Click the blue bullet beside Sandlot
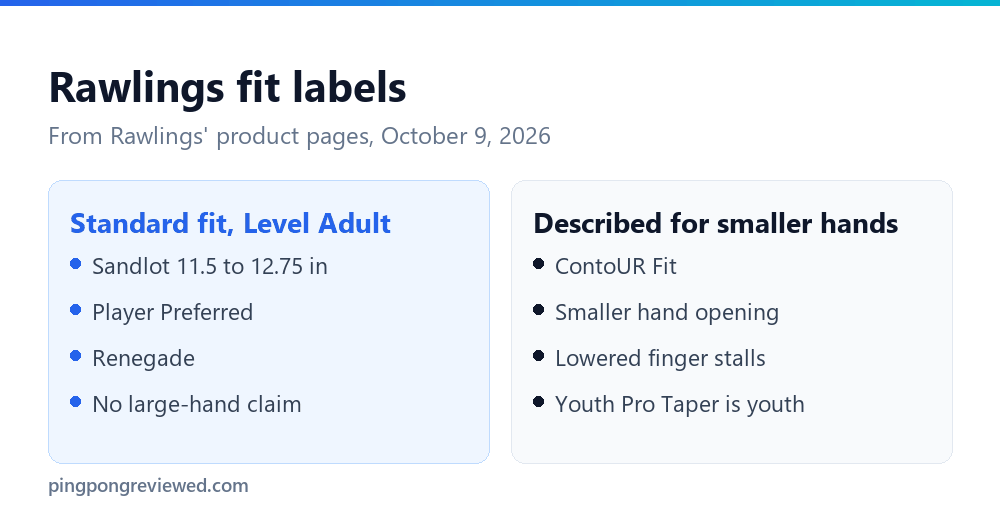The image size is (1000, 517). [75, 263]
